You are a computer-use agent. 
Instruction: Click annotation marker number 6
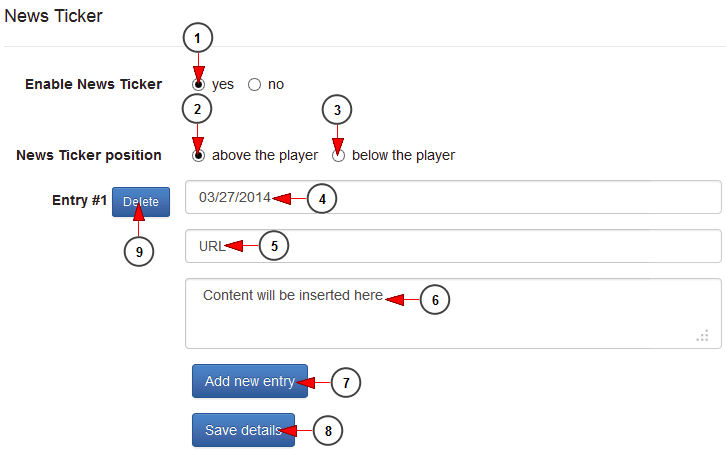(435, 299)
